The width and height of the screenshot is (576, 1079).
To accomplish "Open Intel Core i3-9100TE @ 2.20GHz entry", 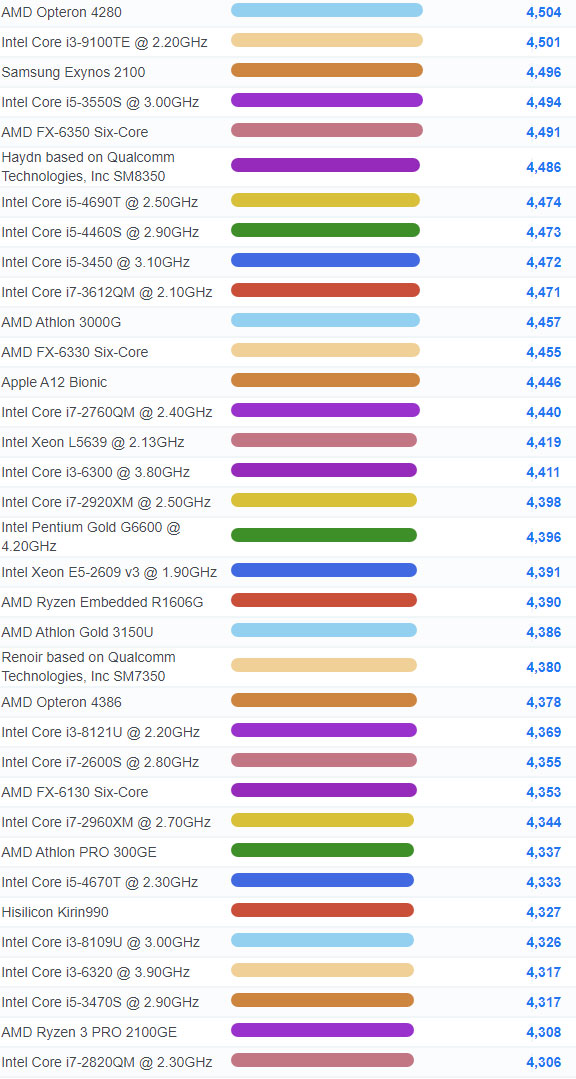I will pyautogui.click(x=105, y=42).
